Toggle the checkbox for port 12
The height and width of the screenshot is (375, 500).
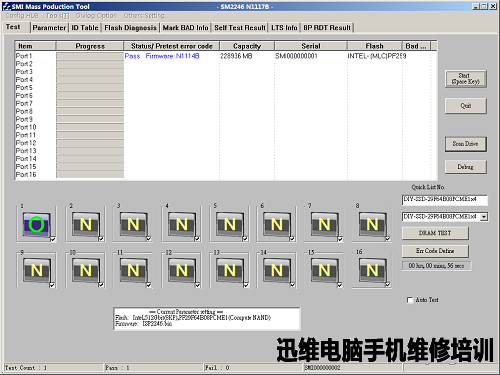pos(197,285)
